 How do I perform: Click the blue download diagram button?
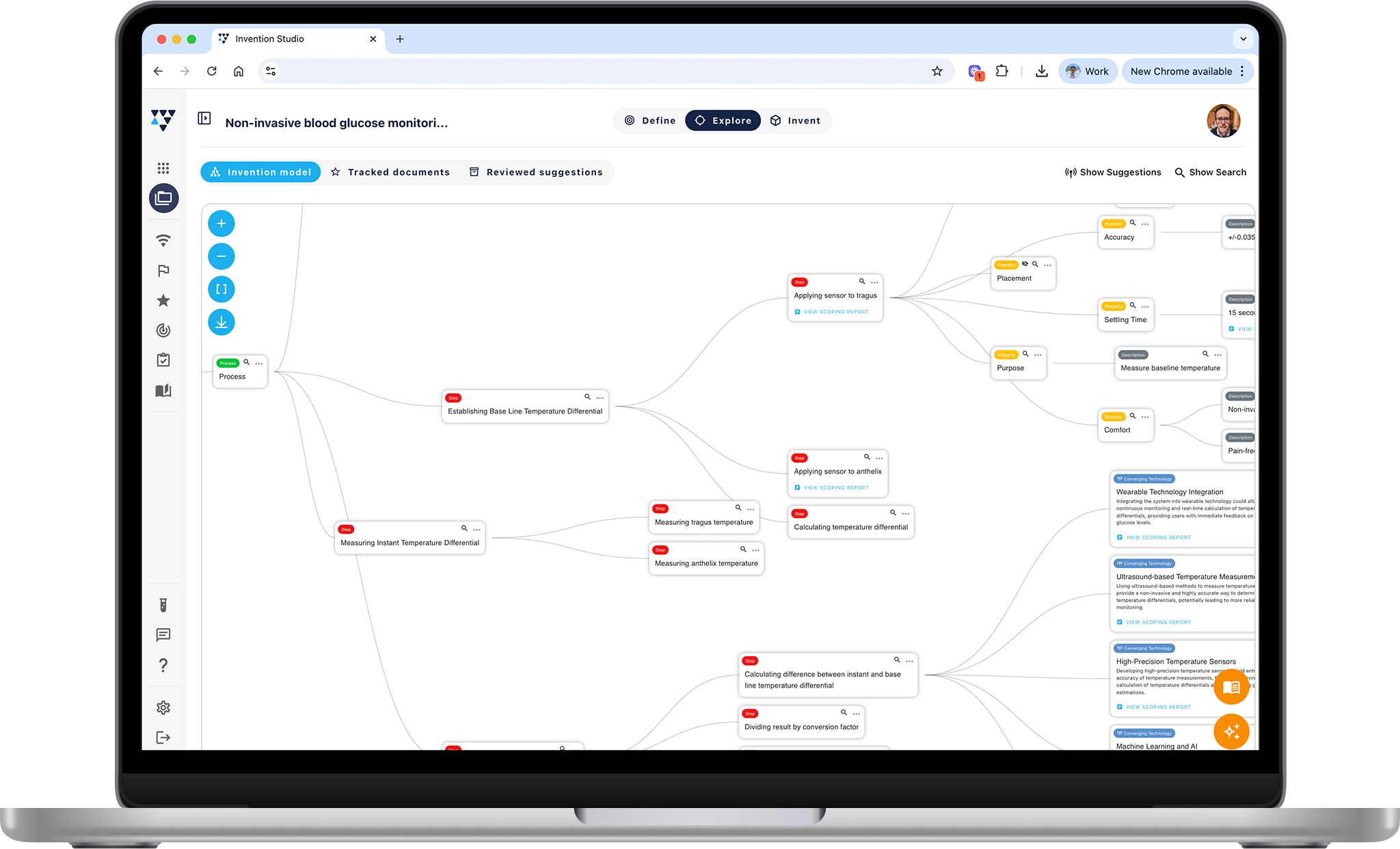click(221, 322)
